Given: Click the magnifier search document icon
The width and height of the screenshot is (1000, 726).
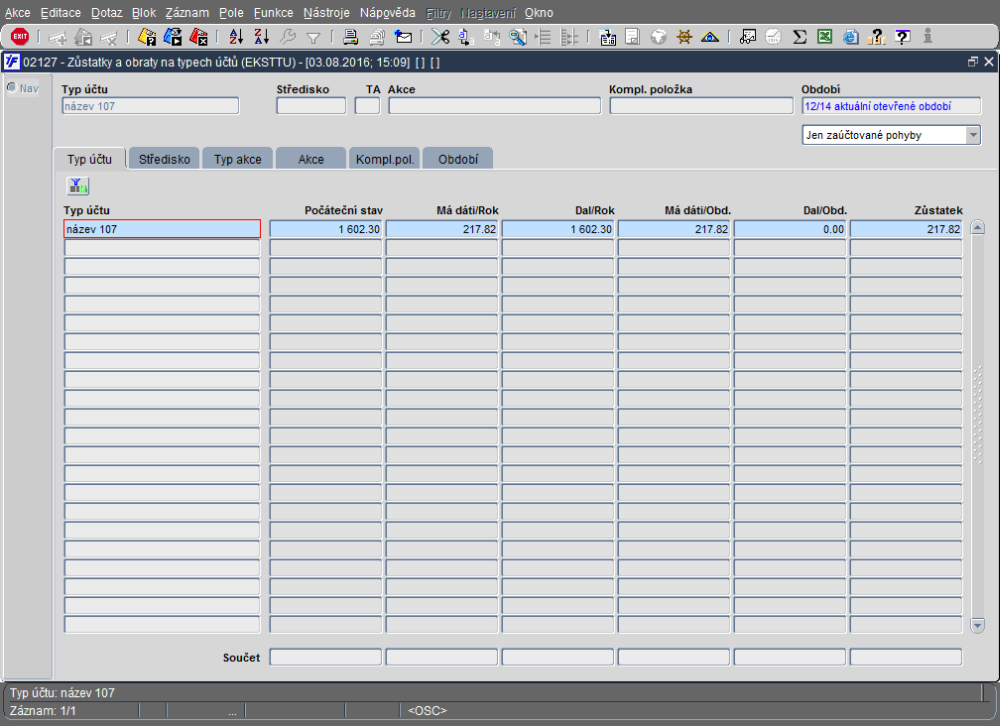Looking at the screenshot, I should click(x=518, y=37).
